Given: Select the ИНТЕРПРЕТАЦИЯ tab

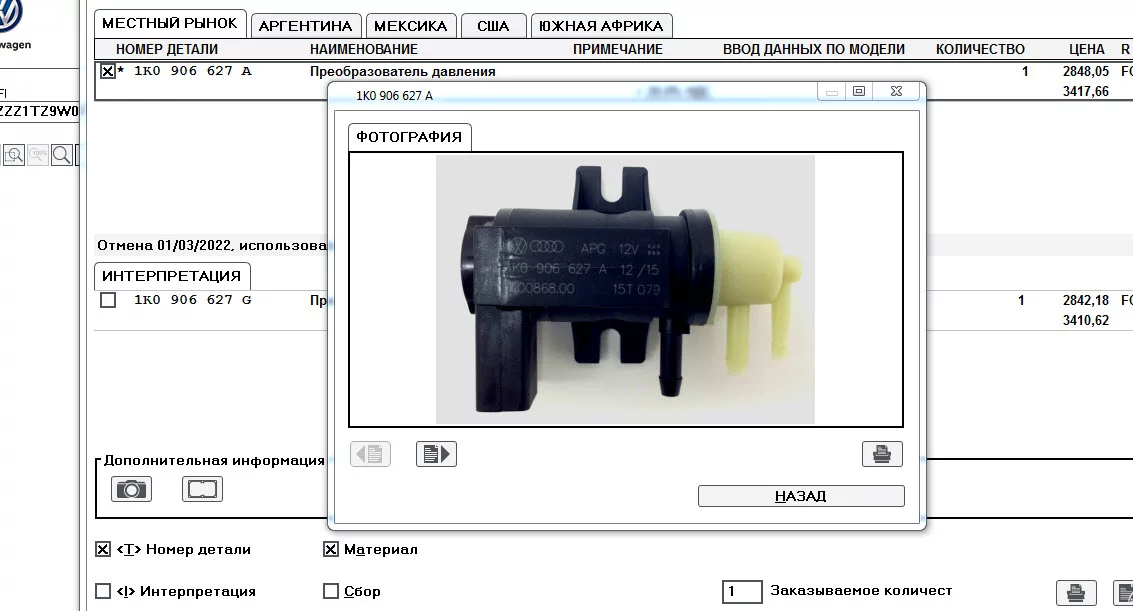Looking at the screenshot, I should click(171, 276).
